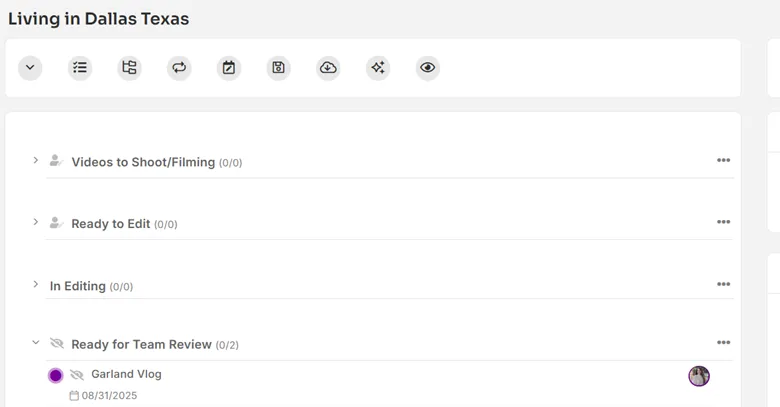
Task: Toggle hidden-eye icon beside Garland Vlog
Action: 77,375
